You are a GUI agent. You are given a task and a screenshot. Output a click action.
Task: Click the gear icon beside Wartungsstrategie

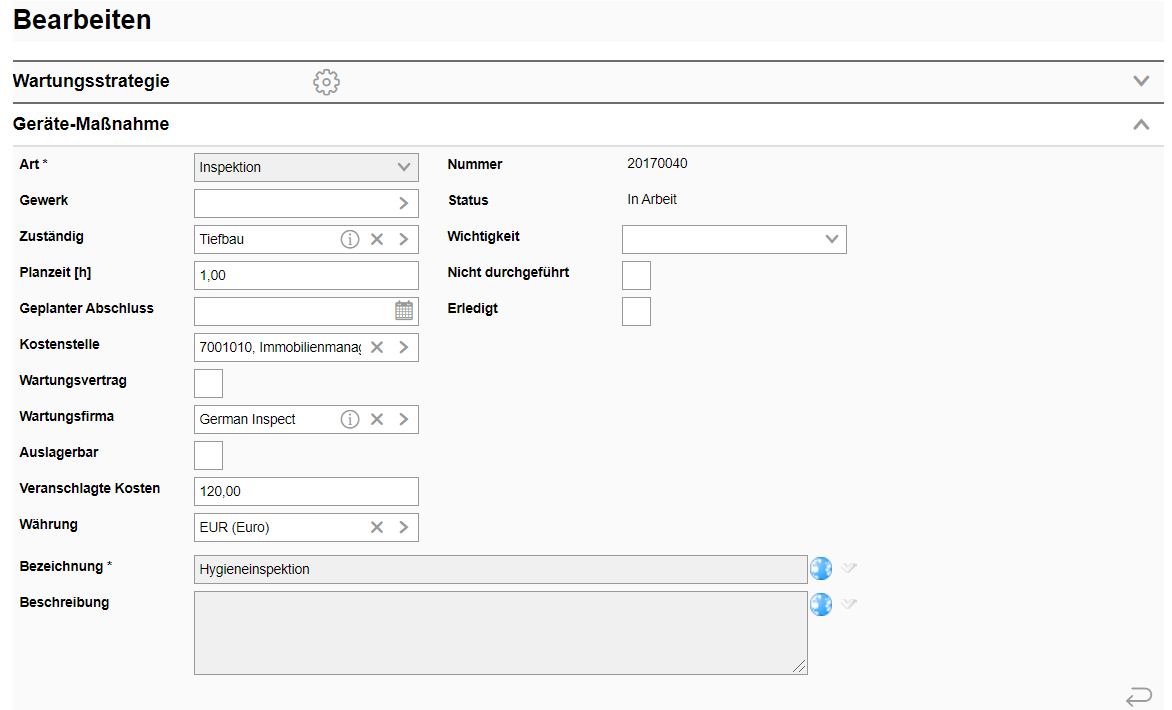pos(326,82)
